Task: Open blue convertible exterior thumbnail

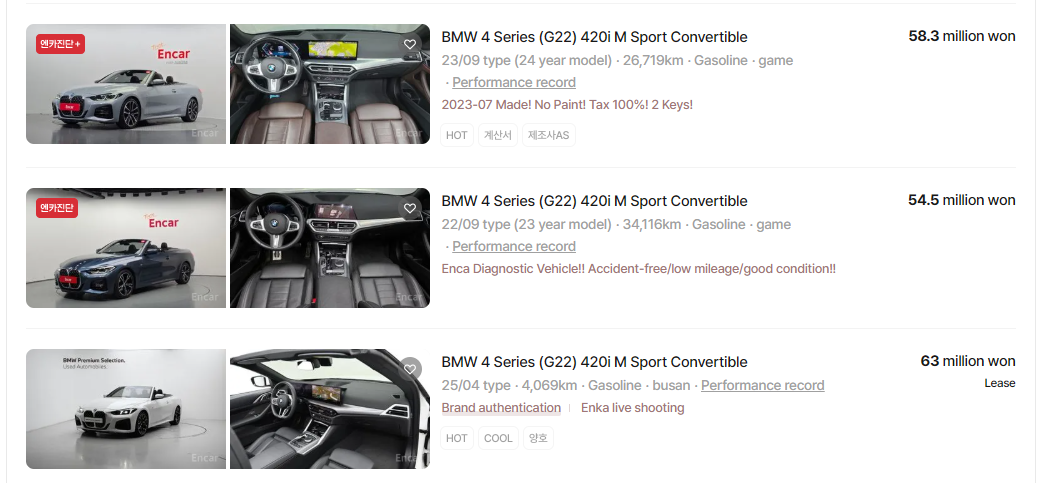Action: [126, 248]
